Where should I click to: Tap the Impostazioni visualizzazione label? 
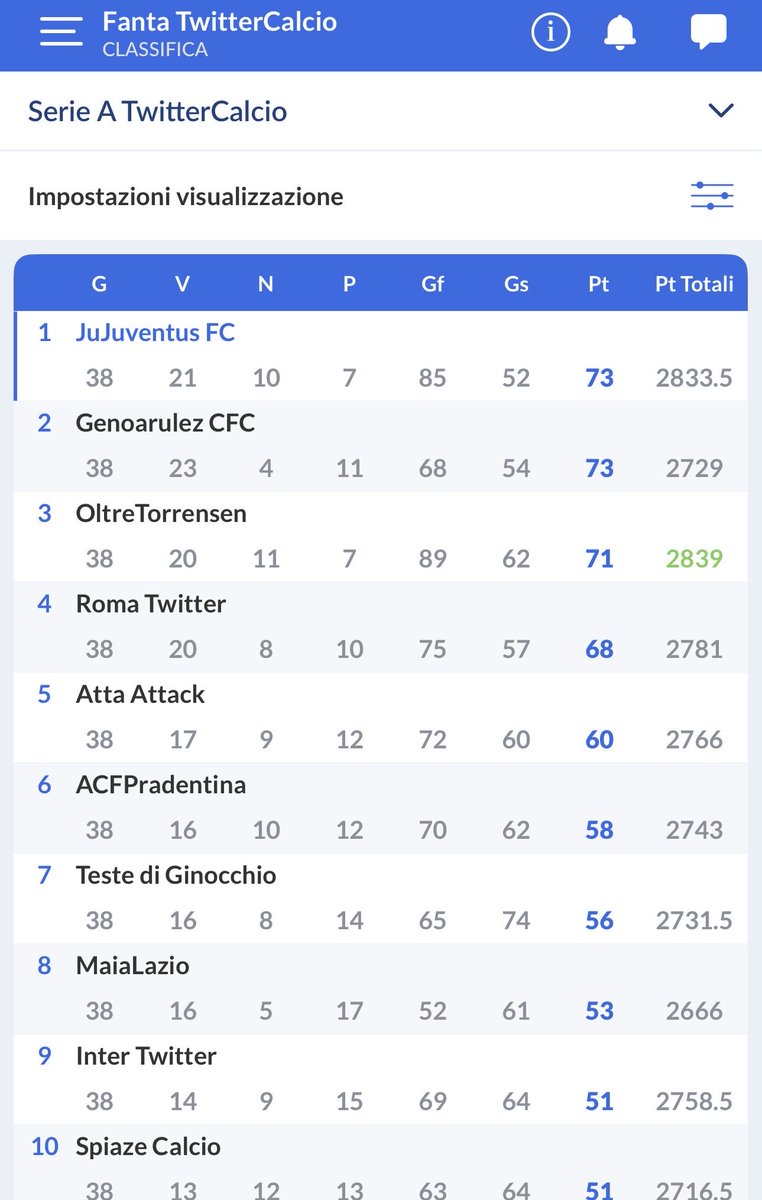pos(186,196)
